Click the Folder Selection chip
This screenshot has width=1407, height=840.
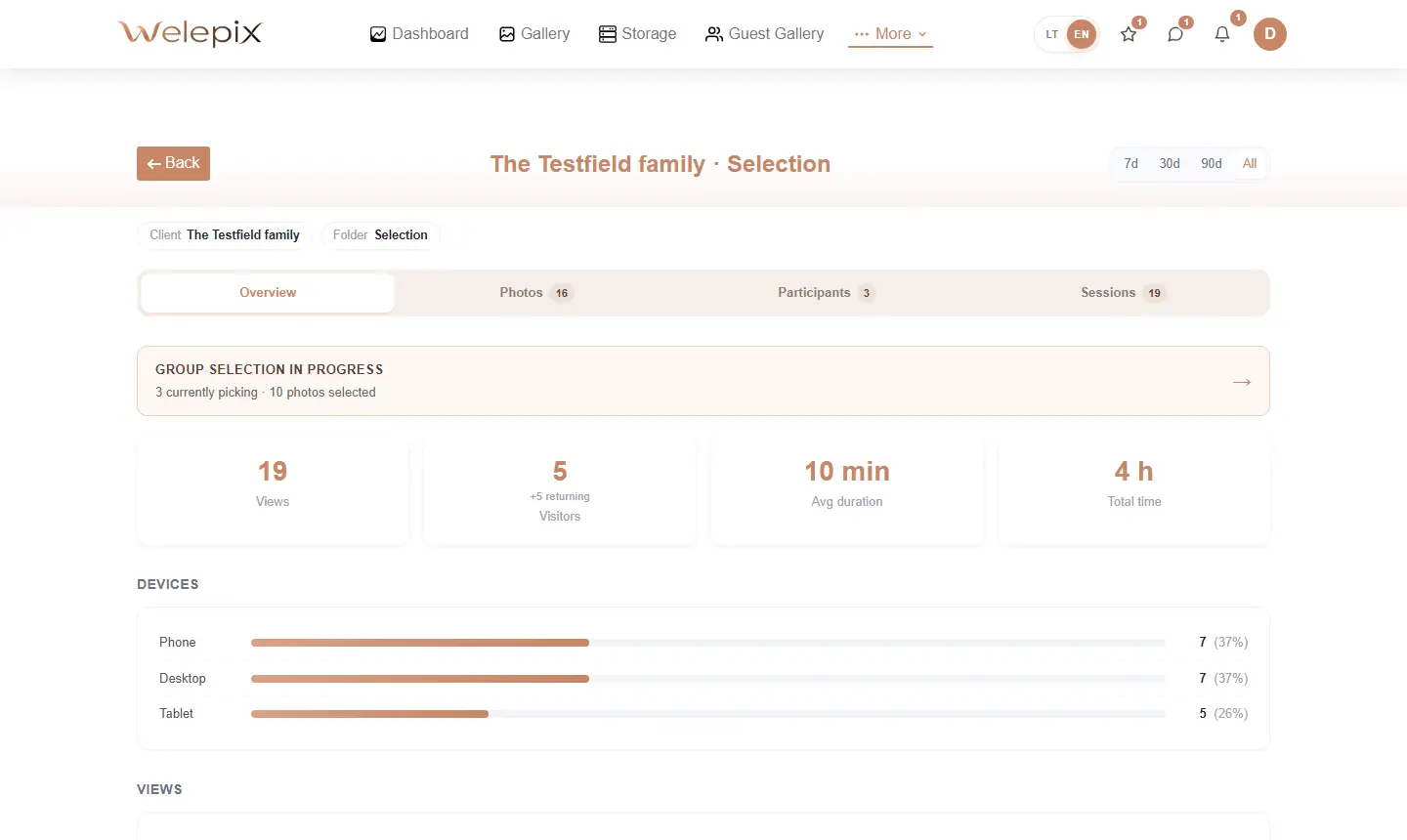[x=380, y=235]
